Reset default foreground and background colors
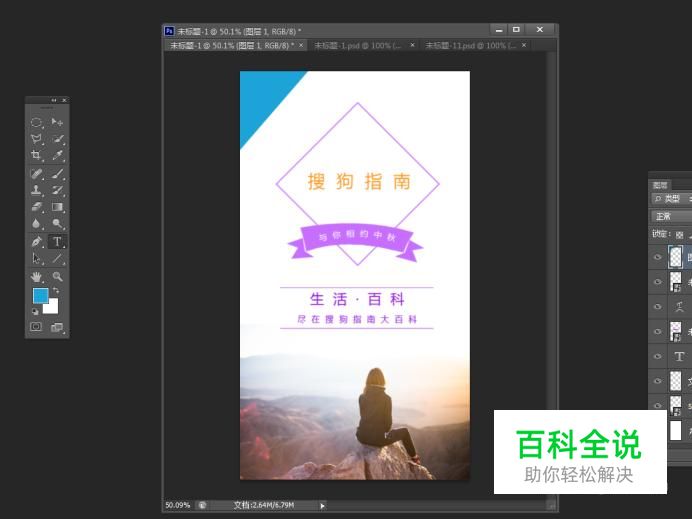Viewport: 692px width, 519px height. (35, 312)
